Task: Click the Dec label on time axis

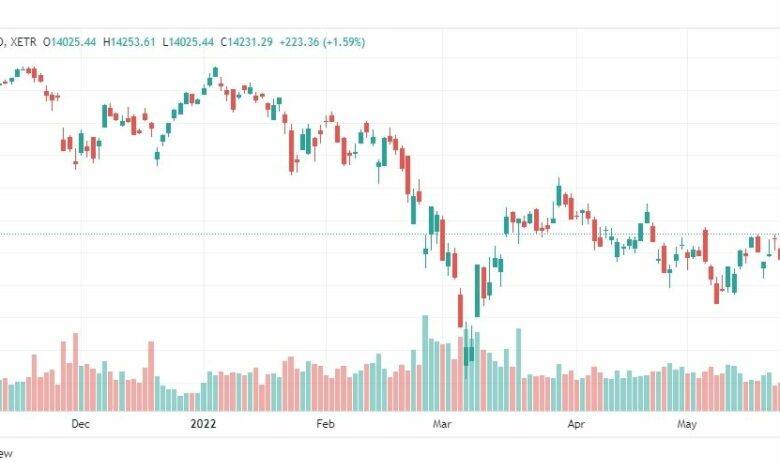Action: click(x=81, y=424)
